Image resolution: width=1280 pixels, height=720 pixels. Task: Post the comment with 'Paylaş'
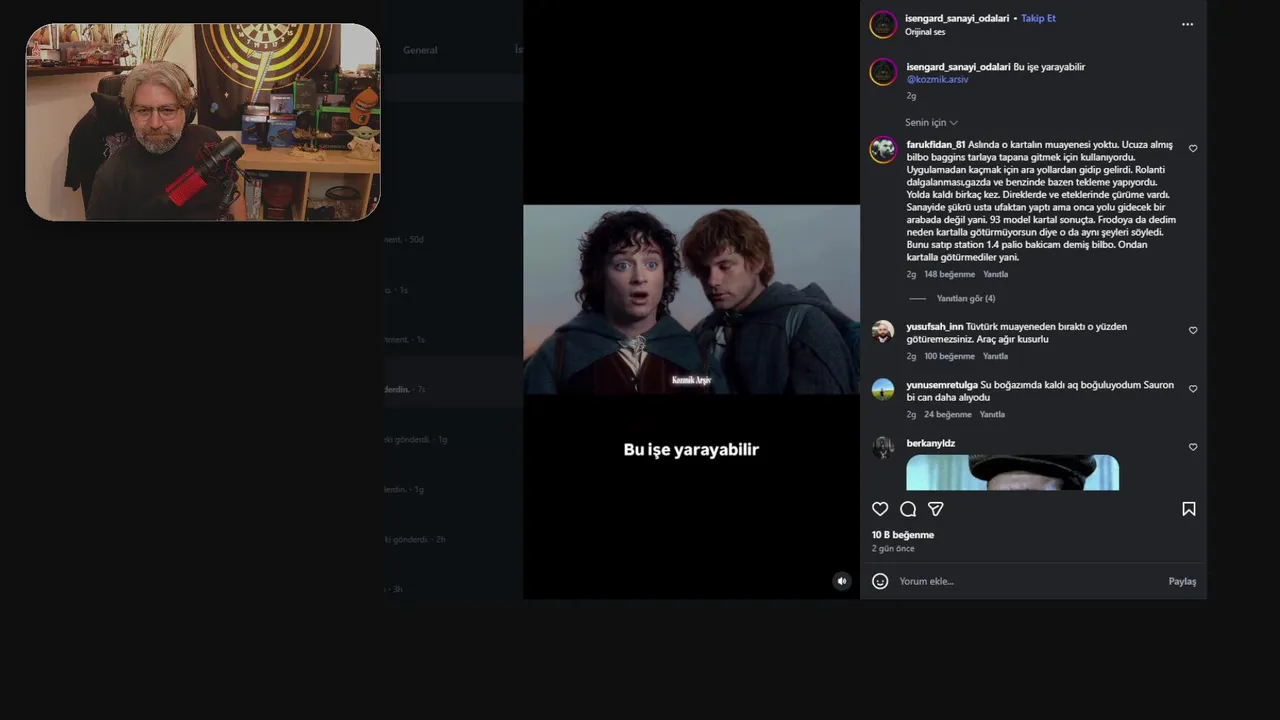pyautogui.click(x=1182, y=581)
